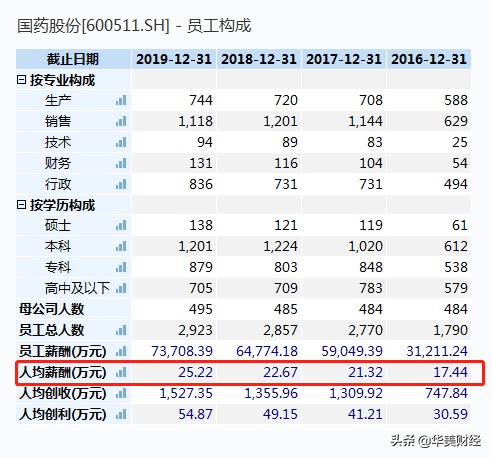Screen dimensions: 492x458
Task: Select the 2017-12-31 column header
Action: 344,59
